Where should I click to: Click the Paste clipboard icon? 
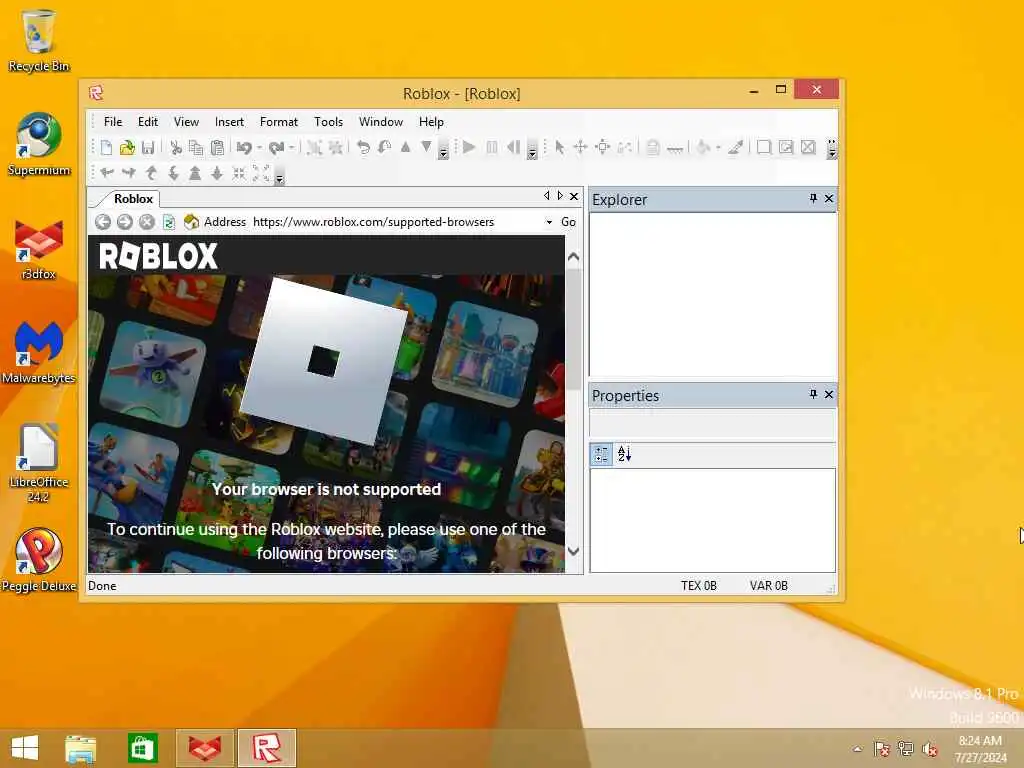[x=217, y=148]
